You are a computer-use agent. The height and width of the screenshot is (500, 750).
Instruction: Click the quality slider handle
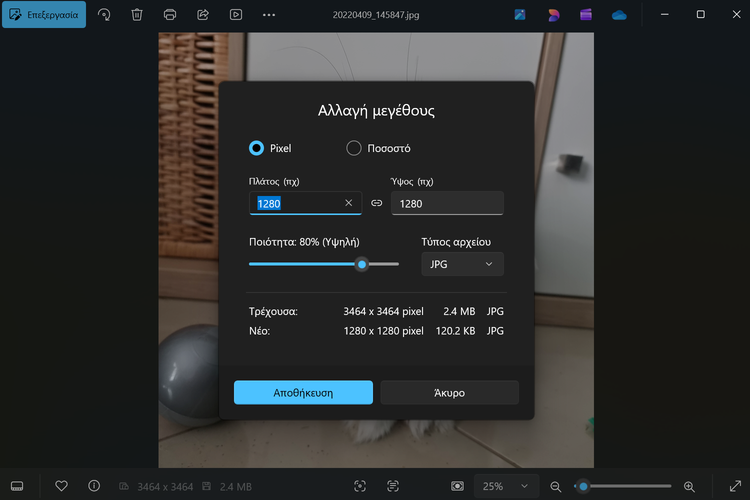tap(362, 264)
